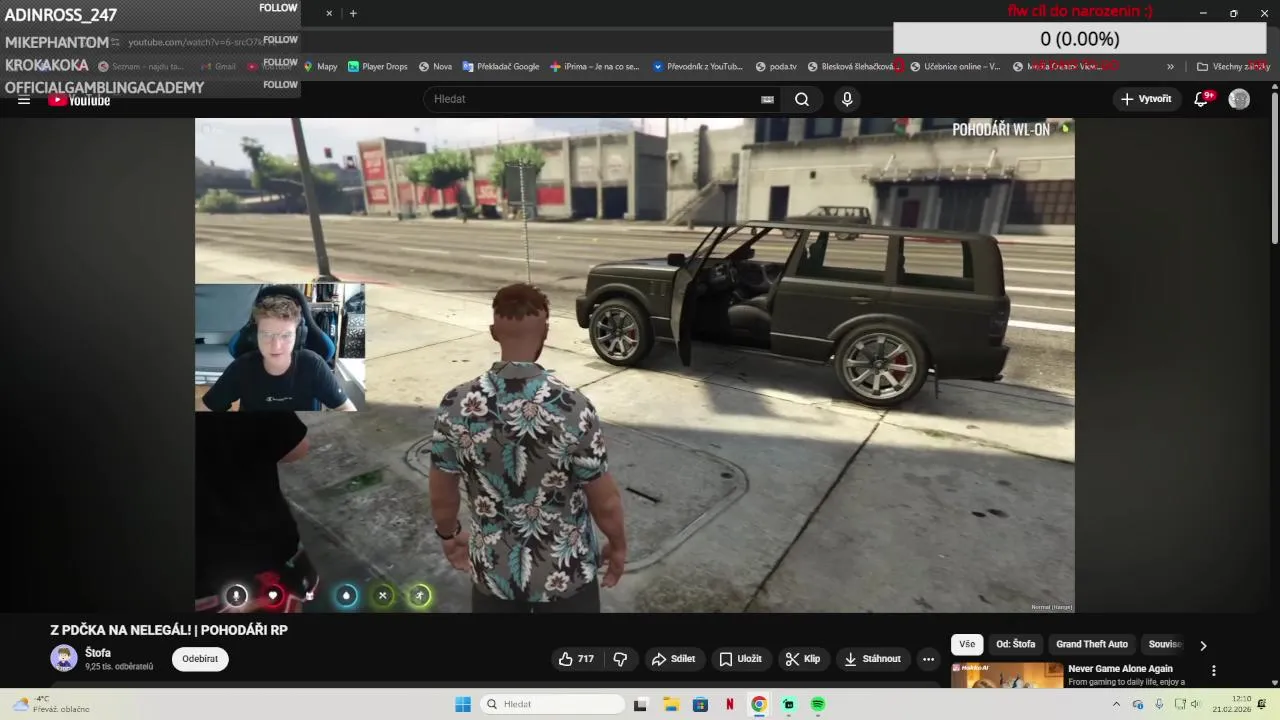Open the weather widget on taskbar
Viewport: 1280px width, 720px height.
point(52,704)
